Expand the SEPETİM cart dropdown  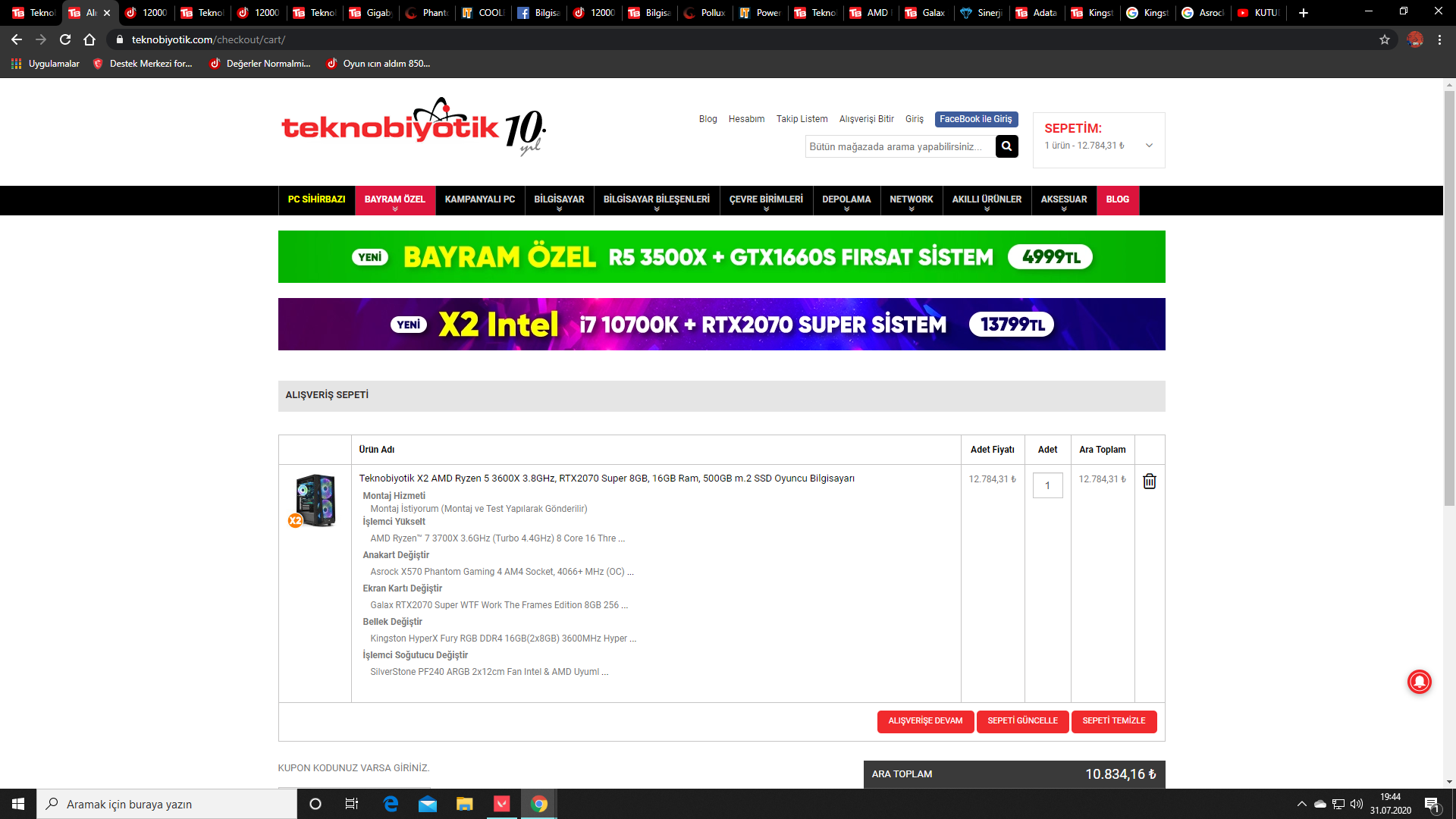1149,146
